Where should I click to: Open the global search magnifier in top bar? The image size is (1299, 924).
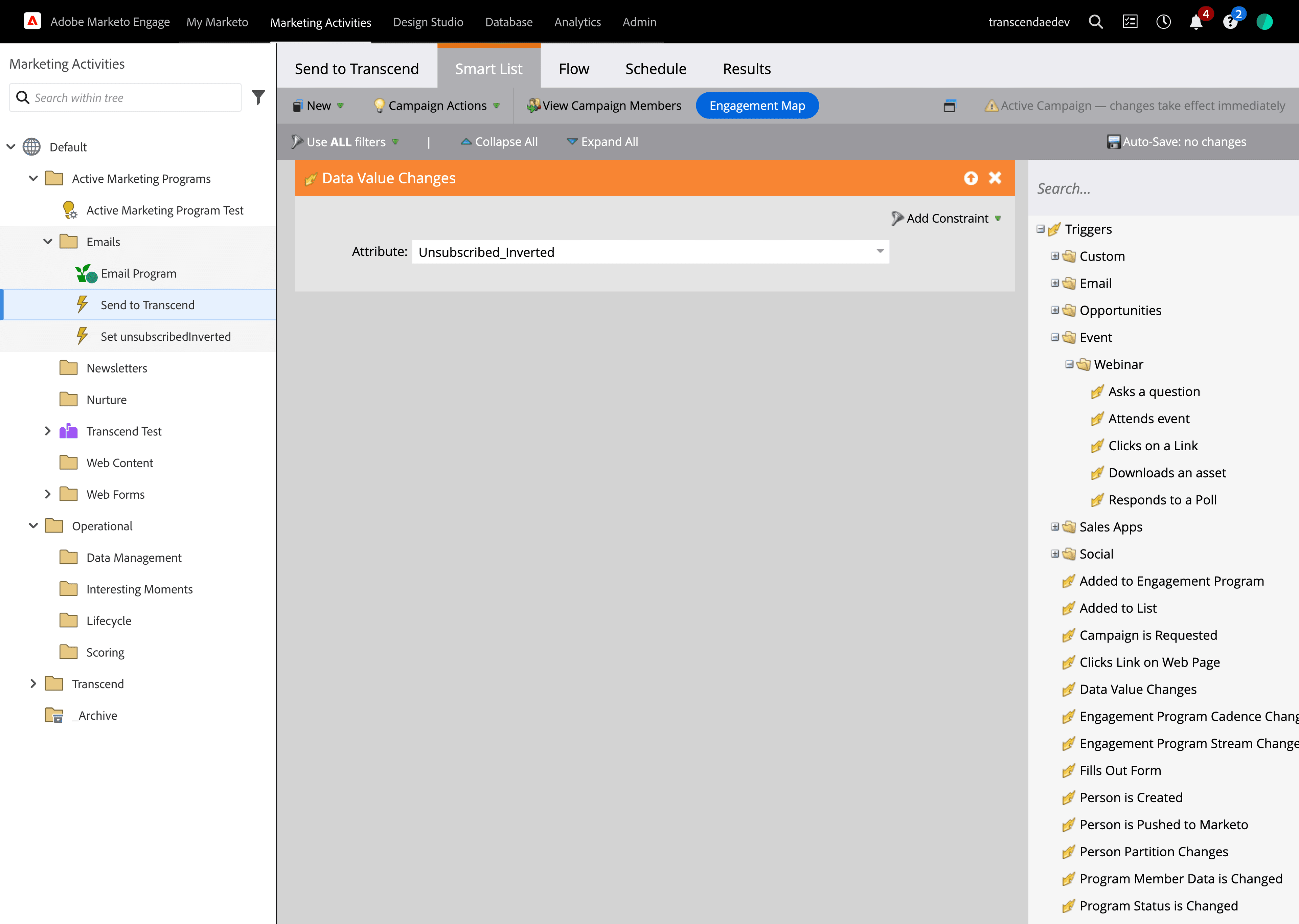(1095, 22)
